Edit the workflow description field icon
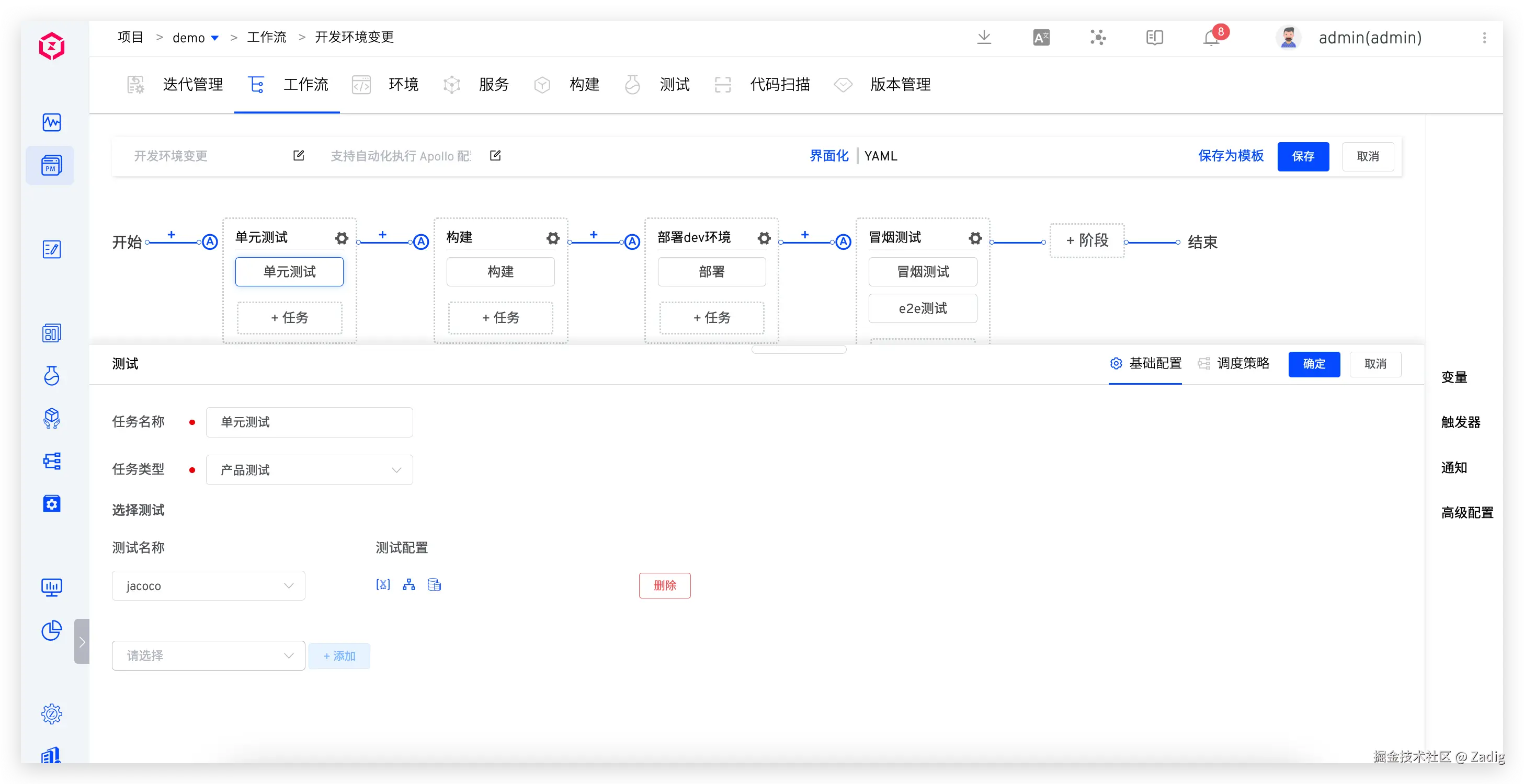Screen dimensions: 1524x784 [495, 156]
